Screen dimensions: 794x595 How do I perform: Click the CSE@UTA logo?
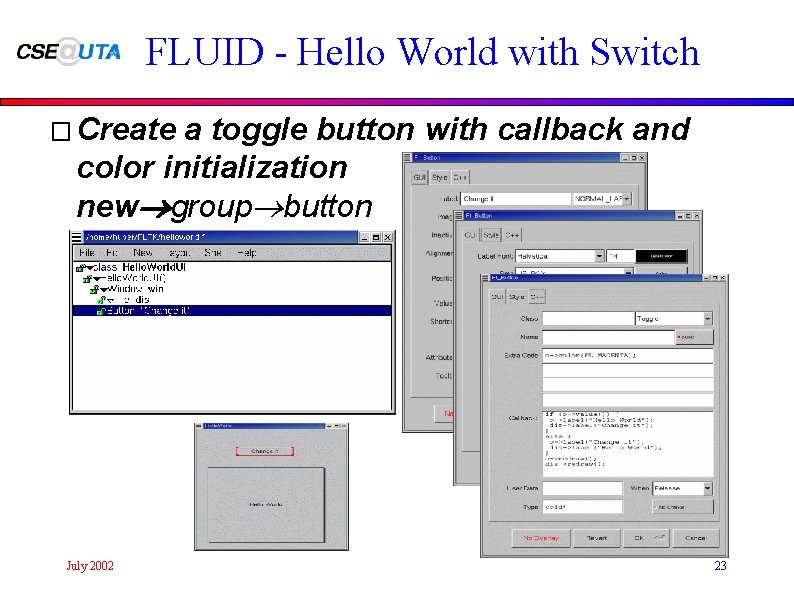pyautogui.click(x=68, y=52)
